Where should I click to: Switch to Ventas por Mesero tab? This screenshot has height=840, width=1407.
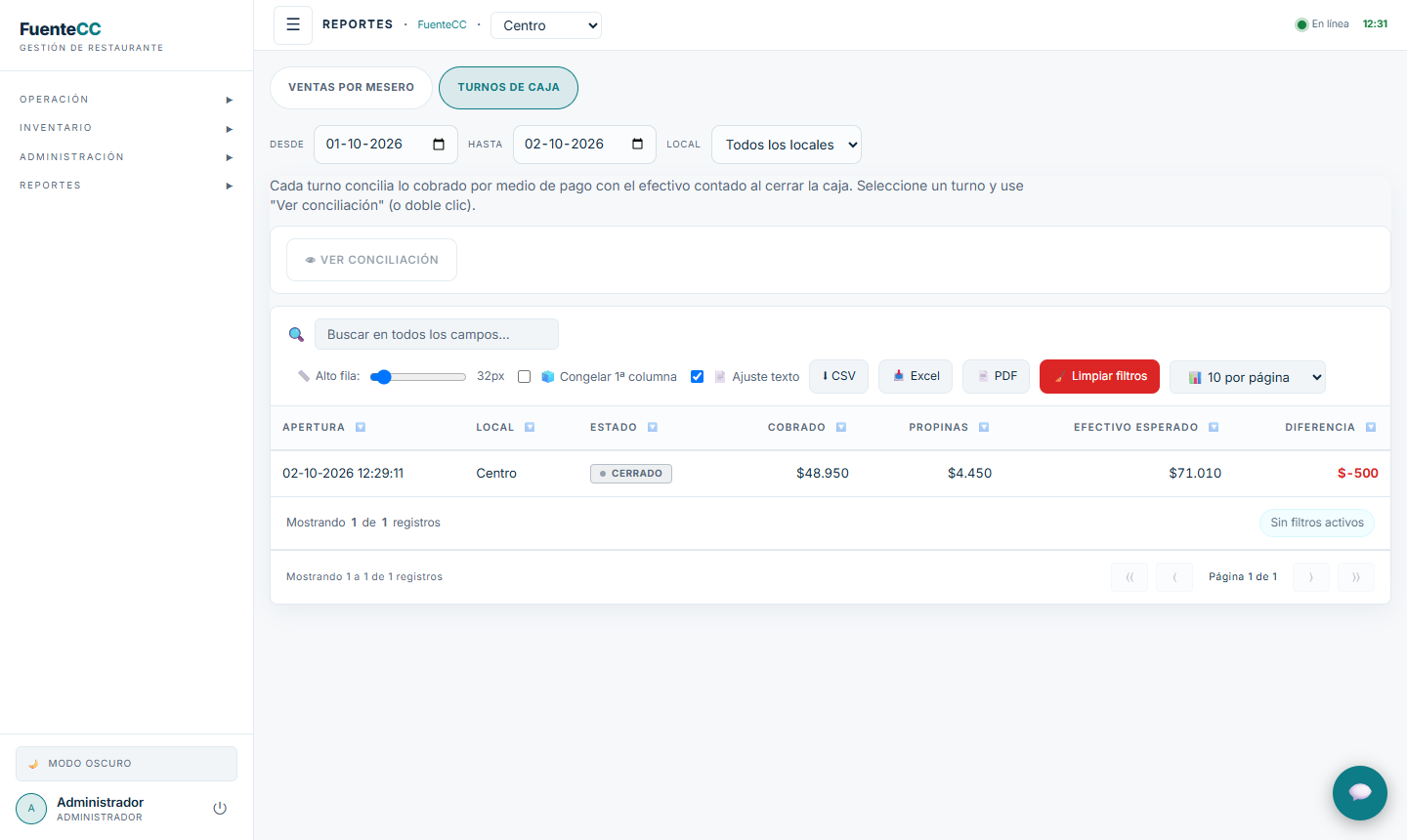(x=351, y=88)
